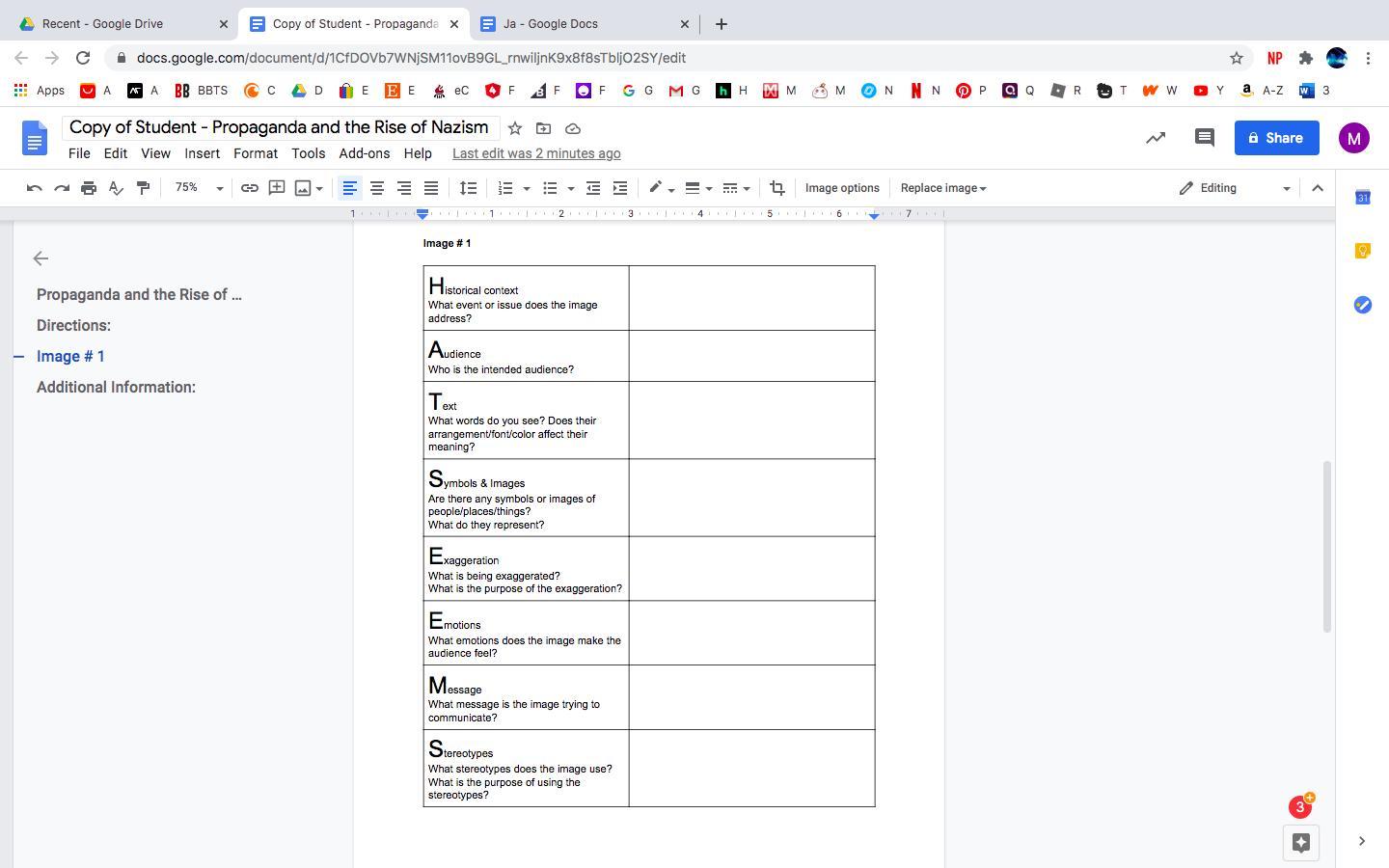
Task: Toggle center alignment
Action: [377, 188]
